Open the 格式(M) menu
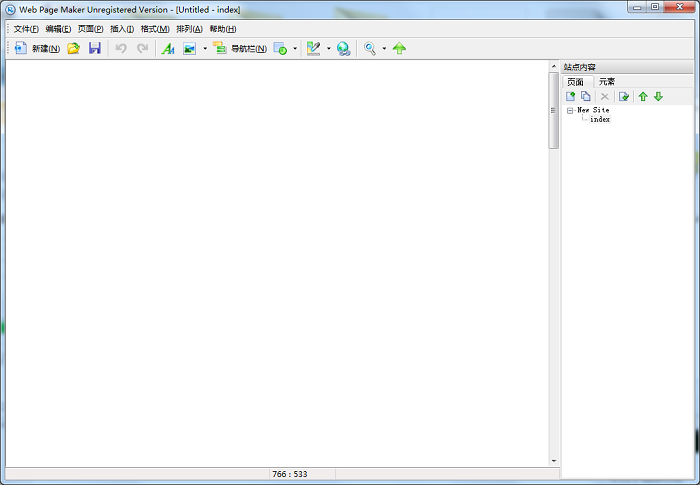This screenshot has width=700, height=485. (155, 29)
